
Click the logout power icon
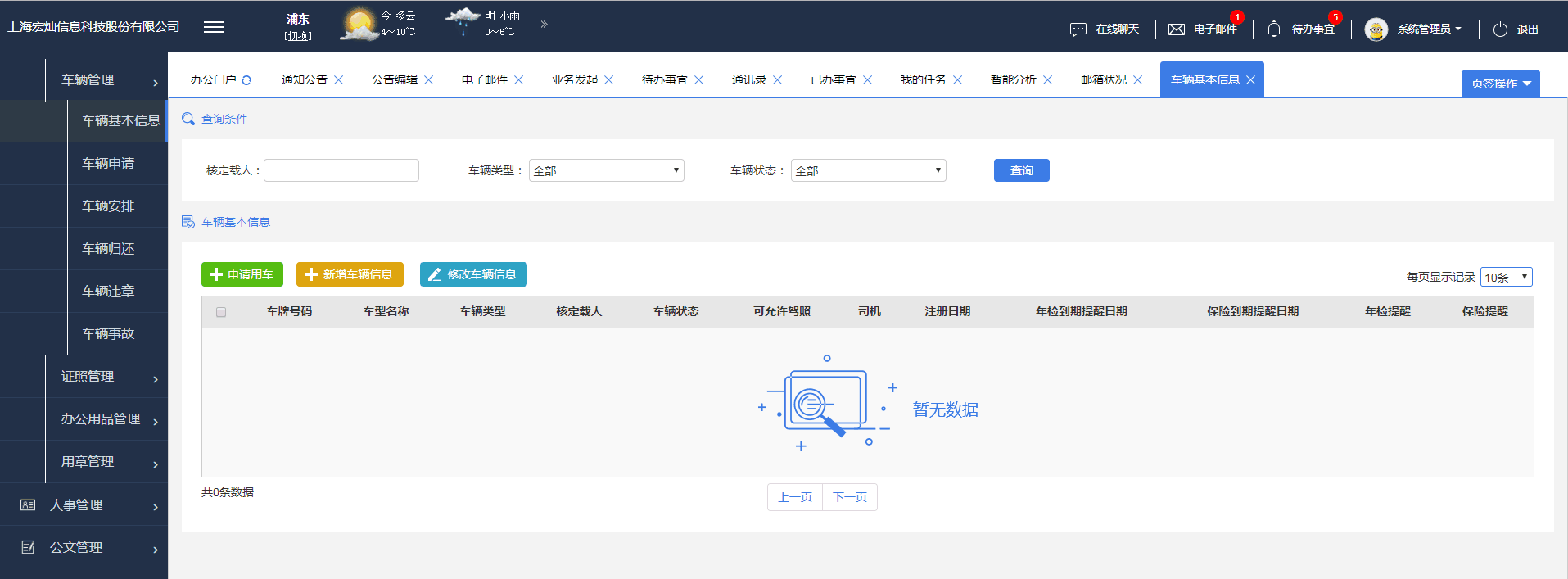(x=1500, y=29)
